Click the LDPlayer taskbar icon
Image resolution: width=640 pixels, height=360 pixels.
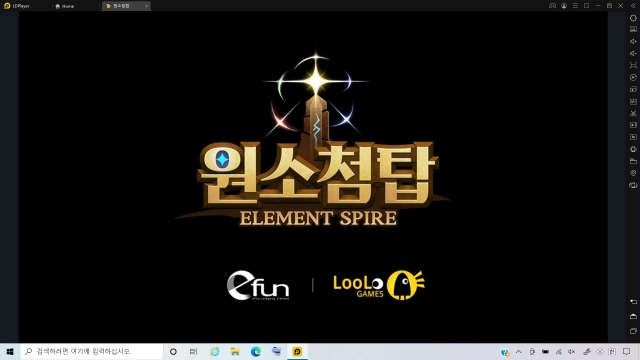(x=297, y=351)
